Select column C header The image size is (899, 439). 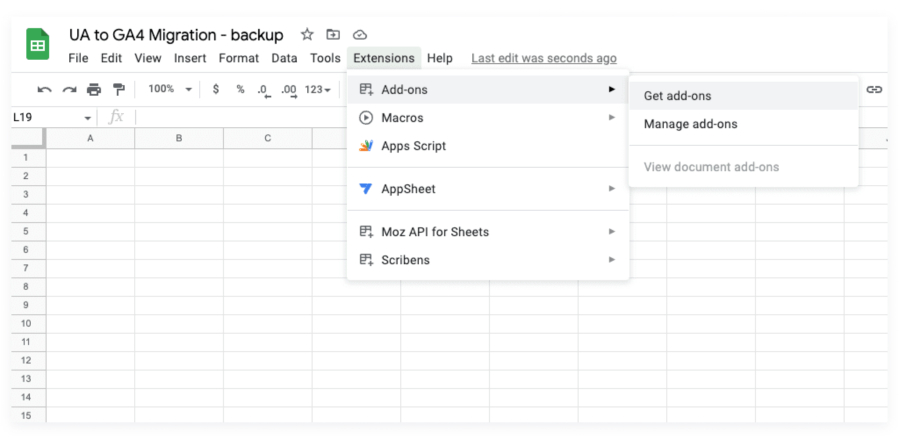(x=268, y=138)
